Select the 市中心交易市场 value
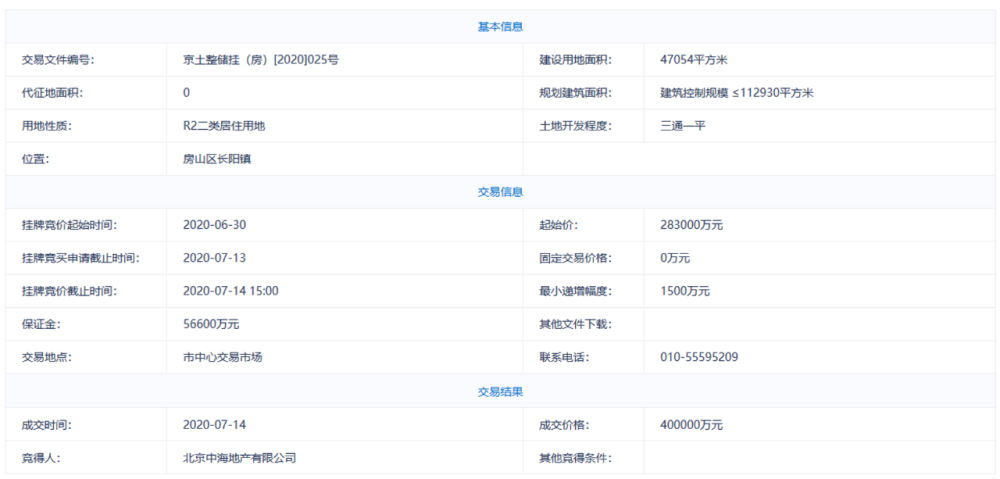This screenshot has width=1000, height=479. [x=223, y=358]
